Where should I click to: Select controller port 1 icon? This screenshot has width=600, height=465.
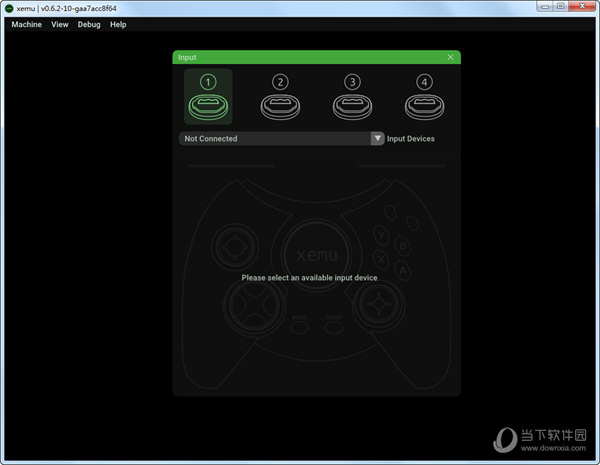pyautogui.click(x=208, y=97)
